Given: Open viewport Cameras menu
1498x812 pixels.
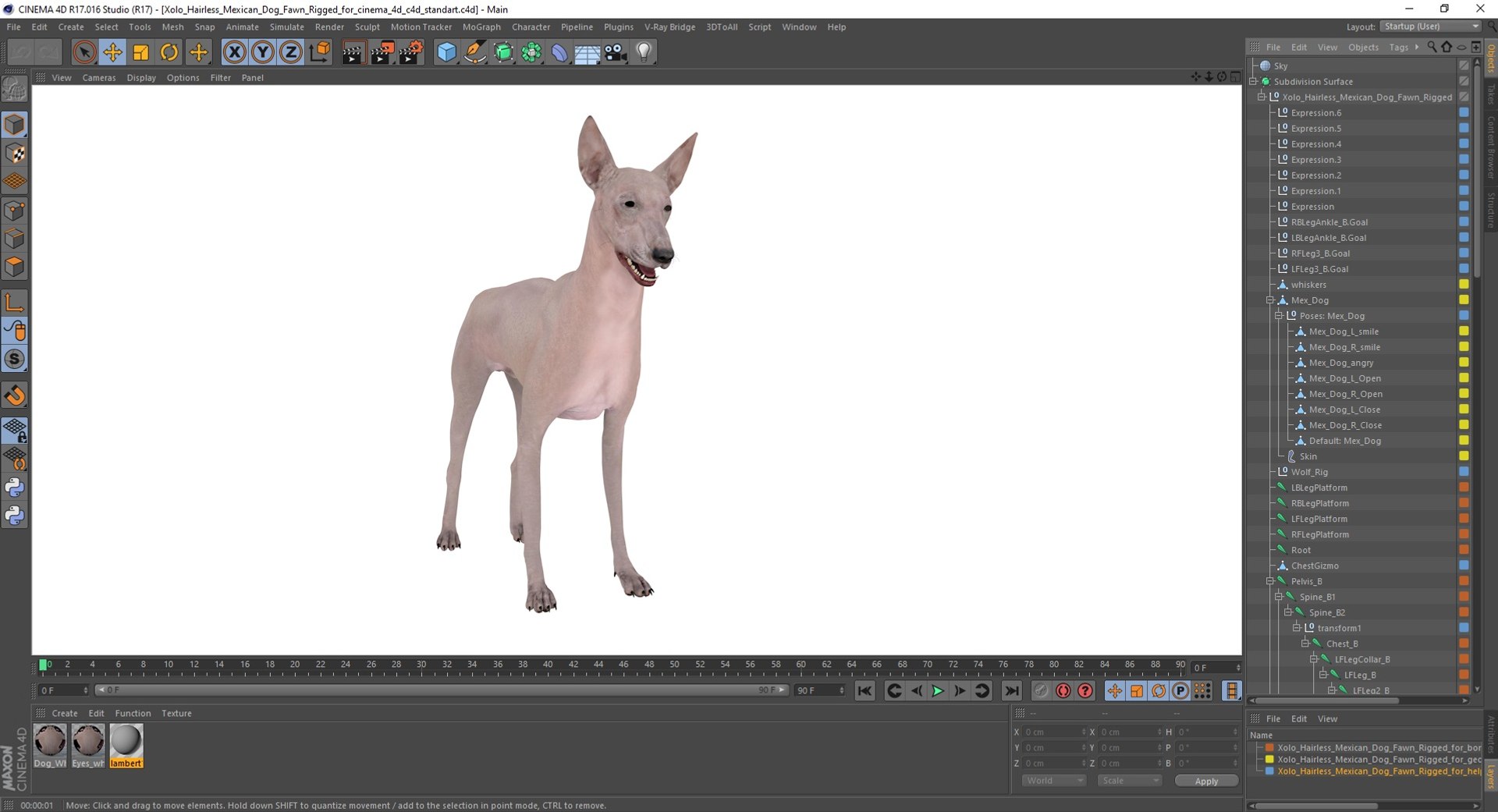Looking at the screenshot, I should [99, 78].
